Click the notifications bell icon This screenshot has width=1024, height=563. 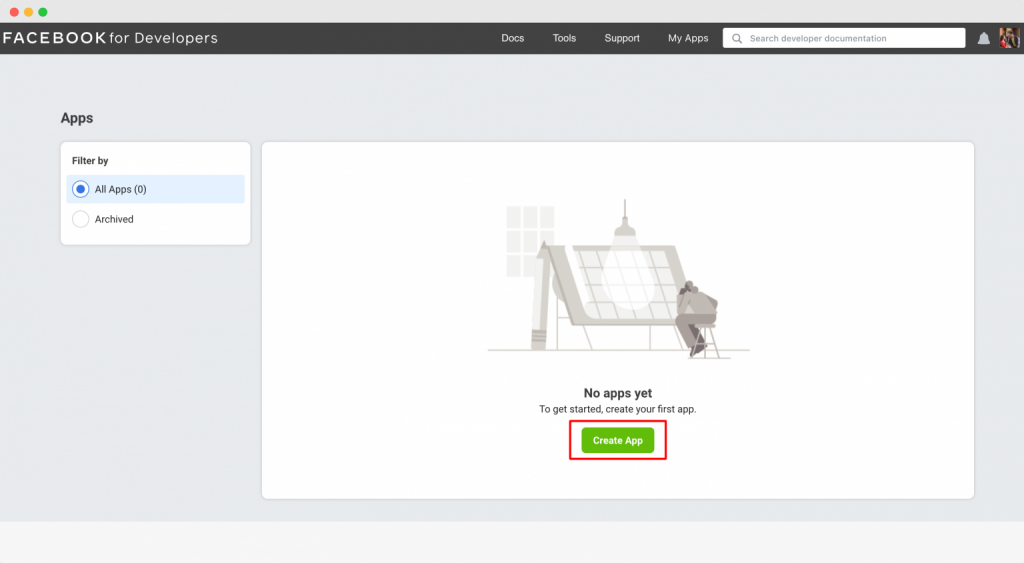984,39
